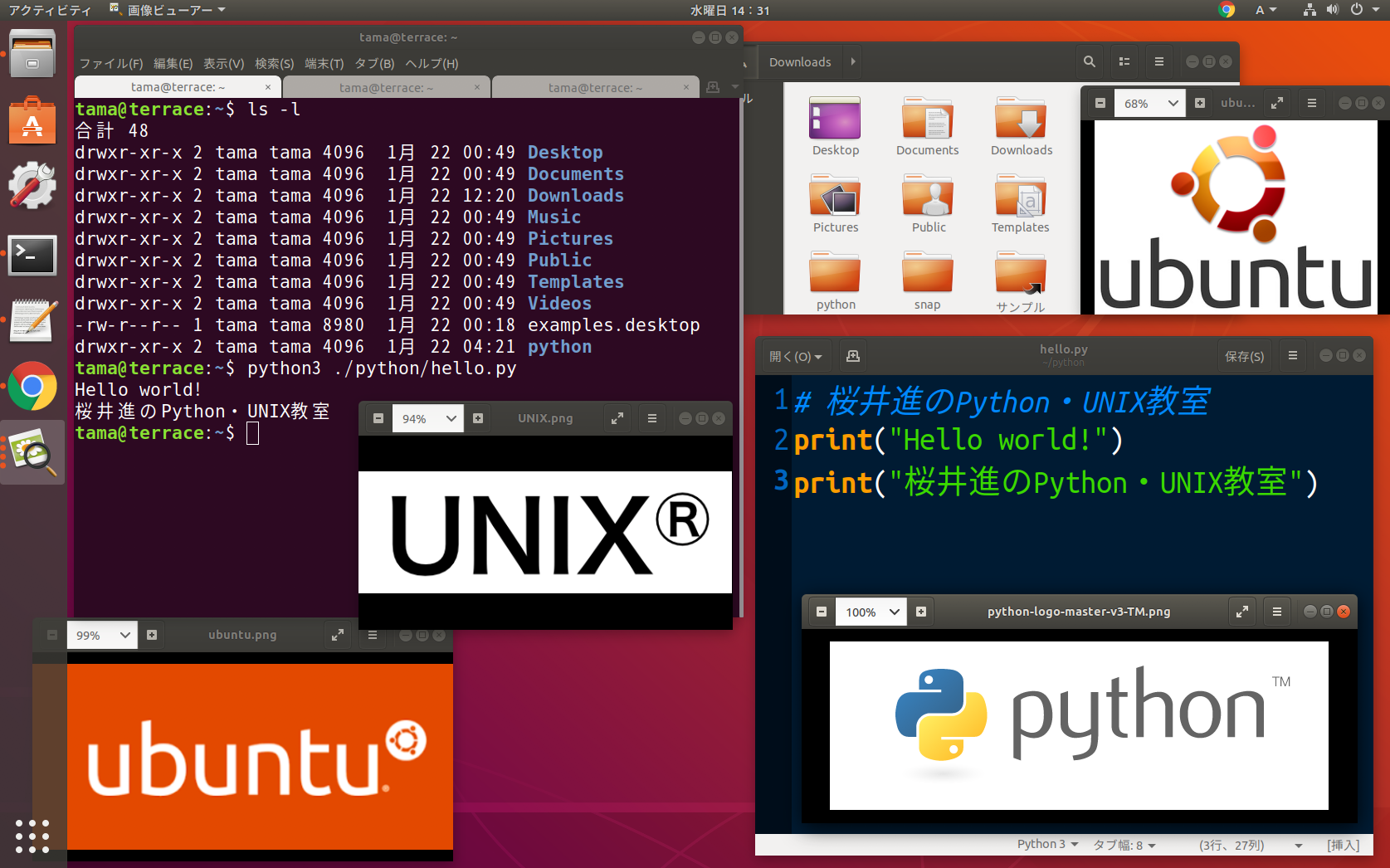Open terminal Help menu (ヘルプ)
The height and width of the screenshot is (868, 1390).
[432, 63]
